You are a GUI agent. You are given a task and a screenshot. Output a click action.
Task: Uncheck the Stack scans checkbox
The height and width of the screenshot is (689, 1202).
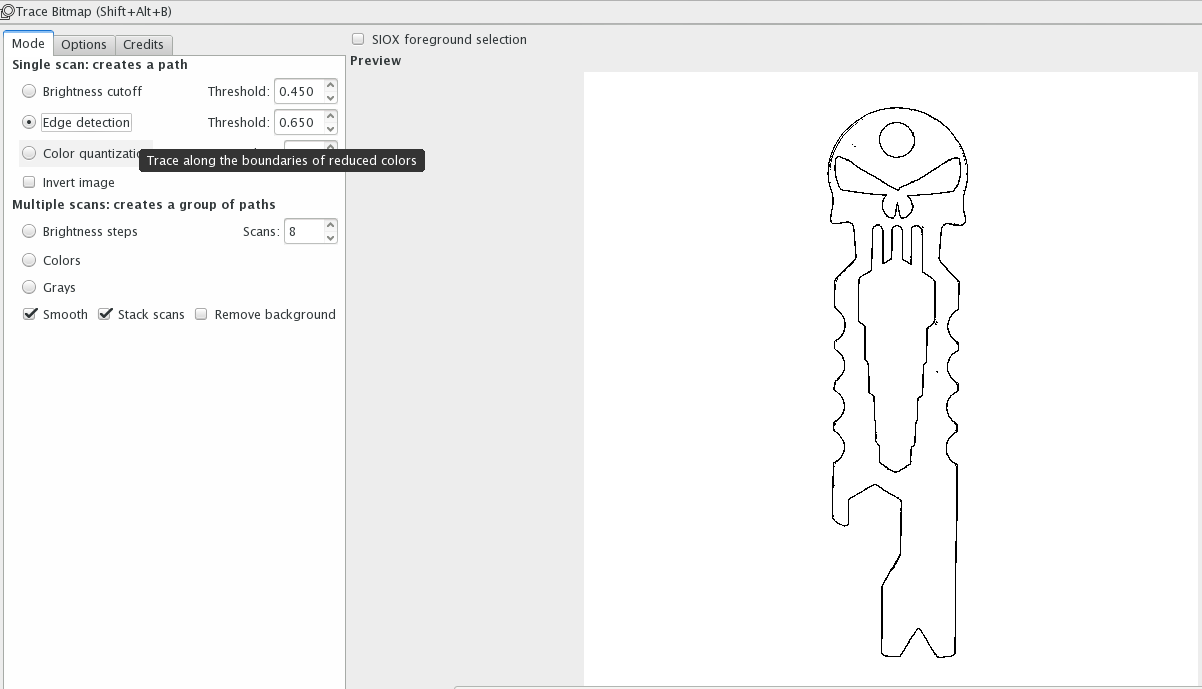click(105, 314)
